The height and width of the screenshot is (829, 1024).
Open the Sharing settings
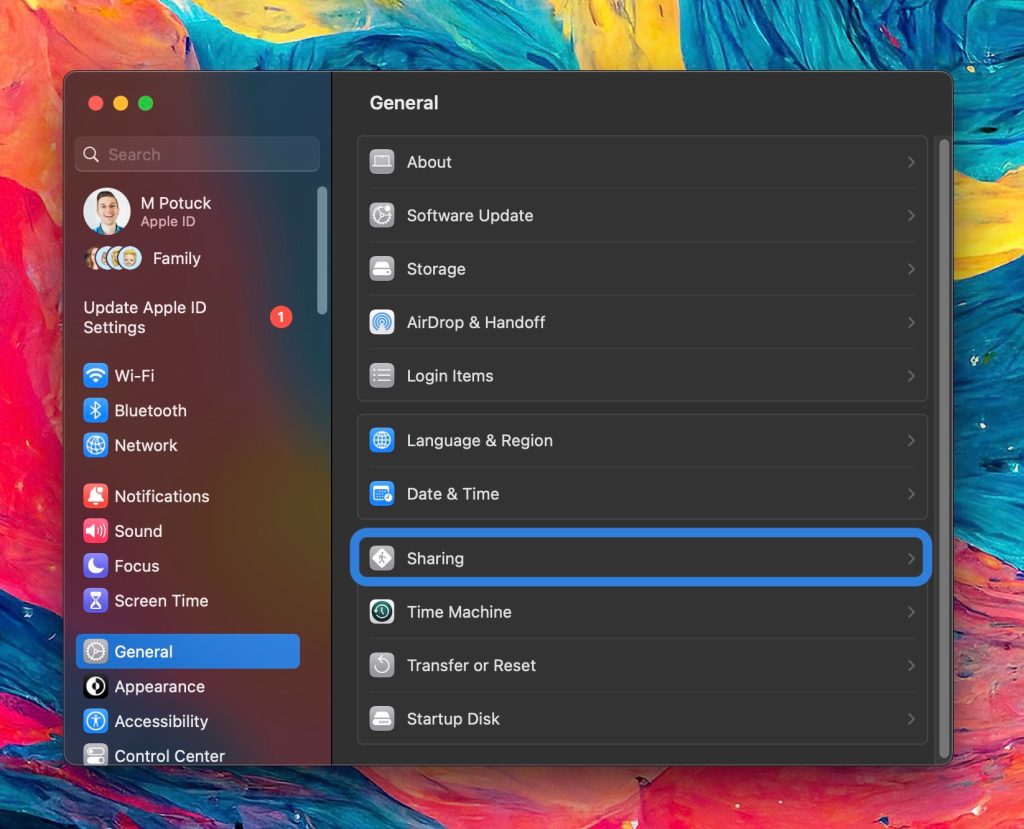click(x=640, y=557)
